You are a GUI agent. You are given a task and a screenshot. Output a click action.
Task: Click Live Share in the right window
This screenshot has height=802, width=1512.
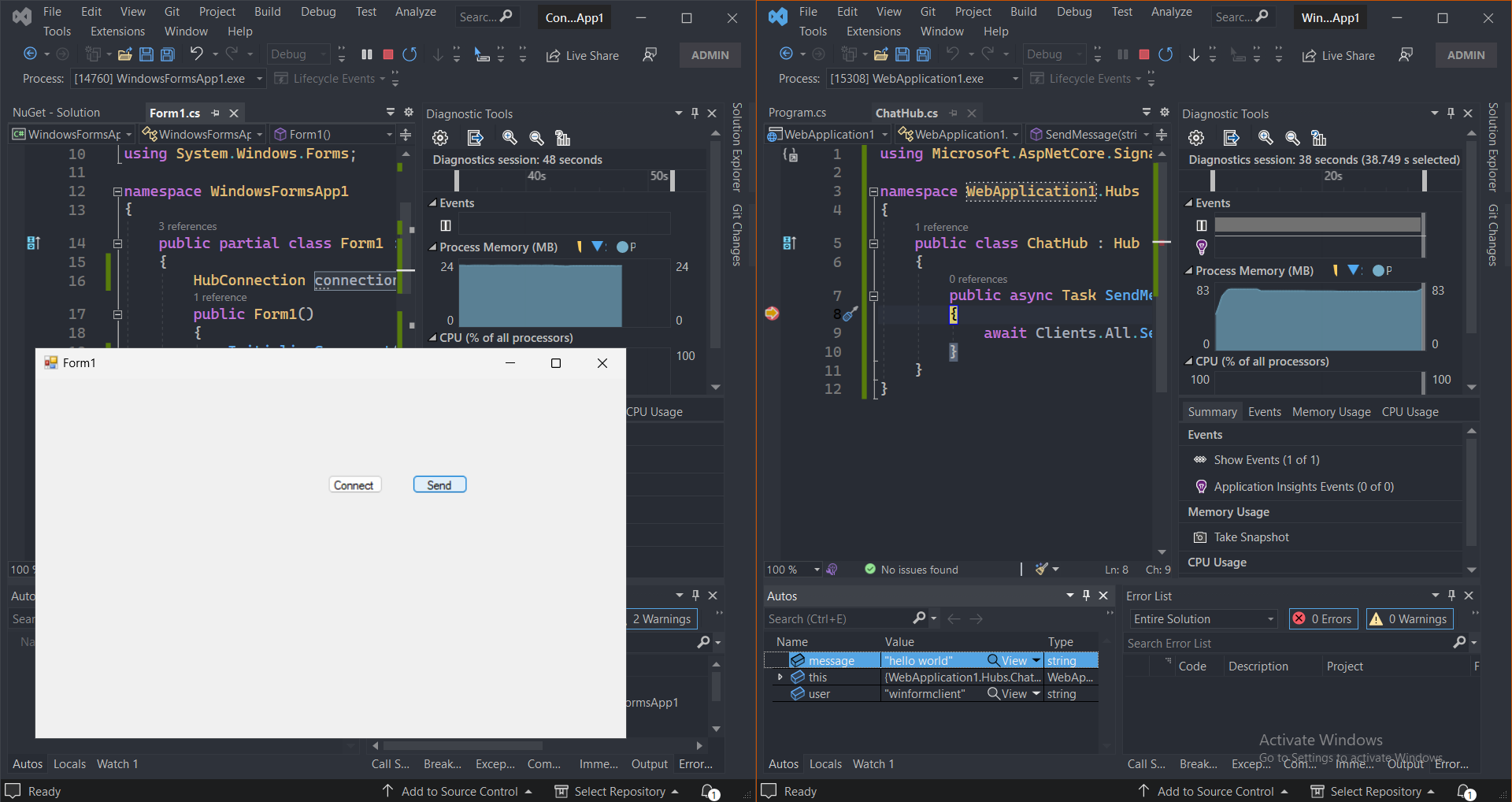(x=1339, y=55)
